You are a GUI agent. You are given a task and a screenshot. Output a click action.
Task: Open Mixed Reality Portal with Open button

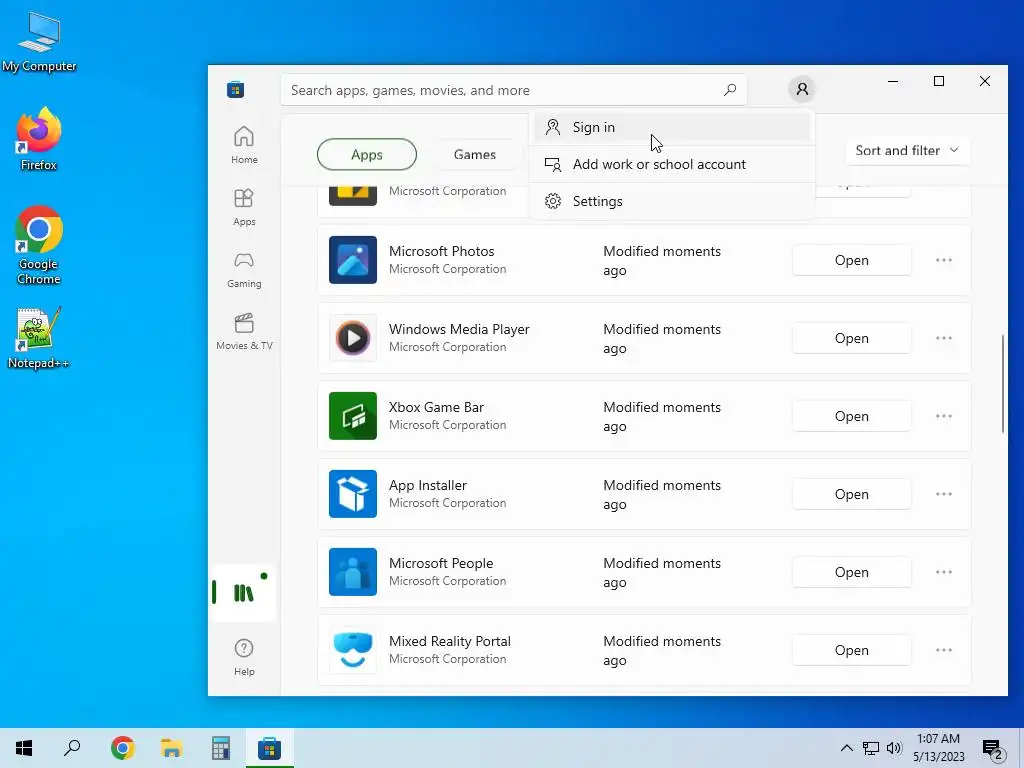(x=852, y=650)
